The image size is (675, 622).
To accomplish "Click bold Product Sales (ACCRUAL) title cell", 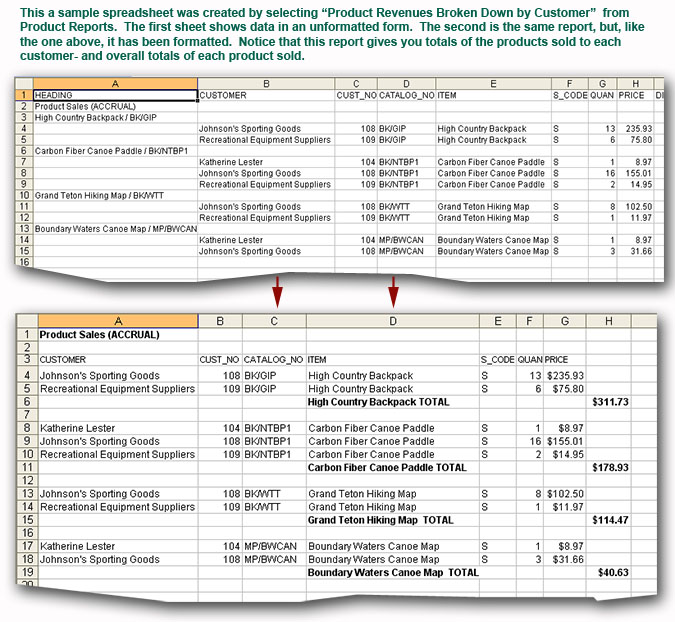I will pos(99,335).
